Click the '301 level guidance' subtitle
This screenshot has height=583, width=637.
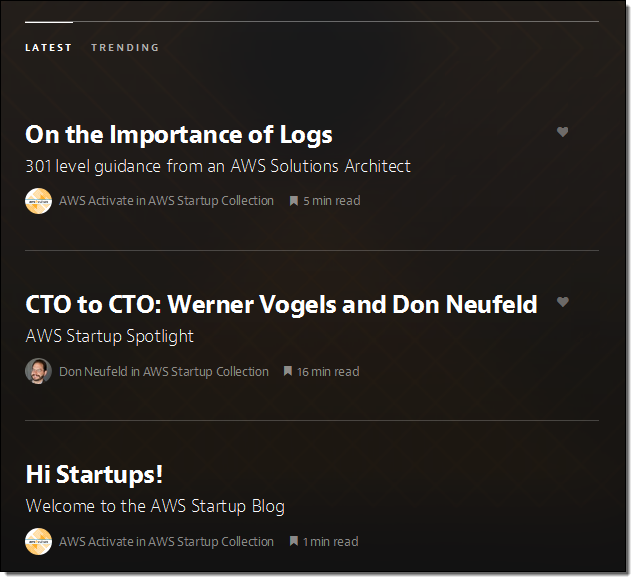pos(217,166)
